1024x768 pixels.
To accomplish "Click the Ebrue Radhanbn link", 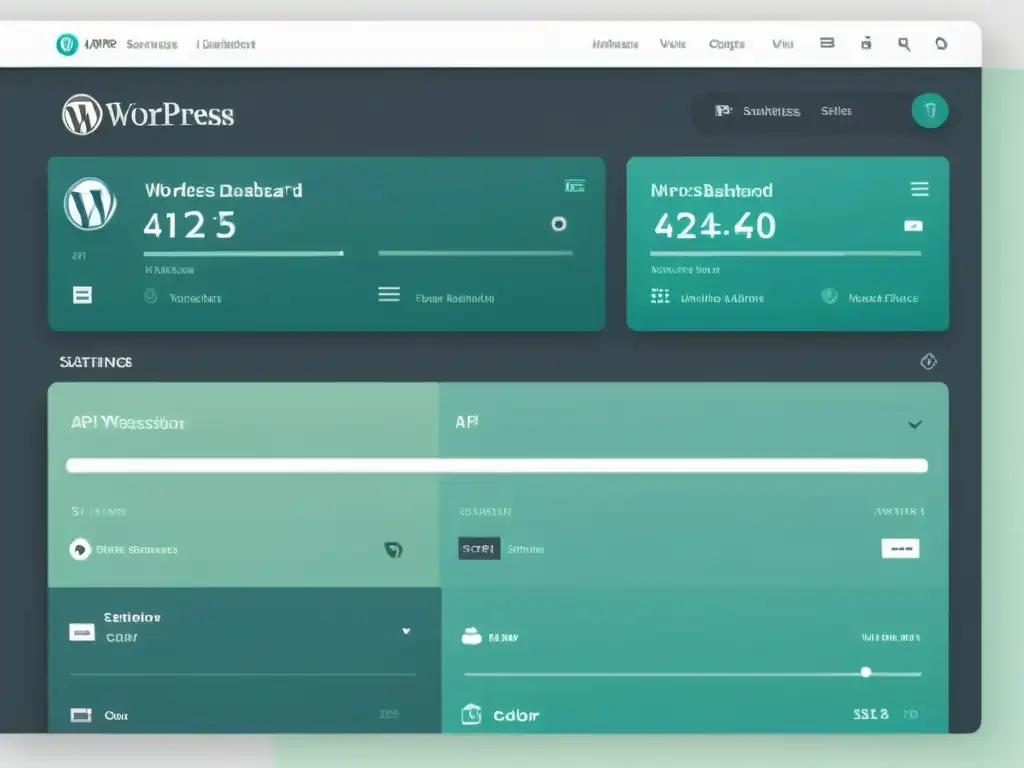I will [455, 298].
